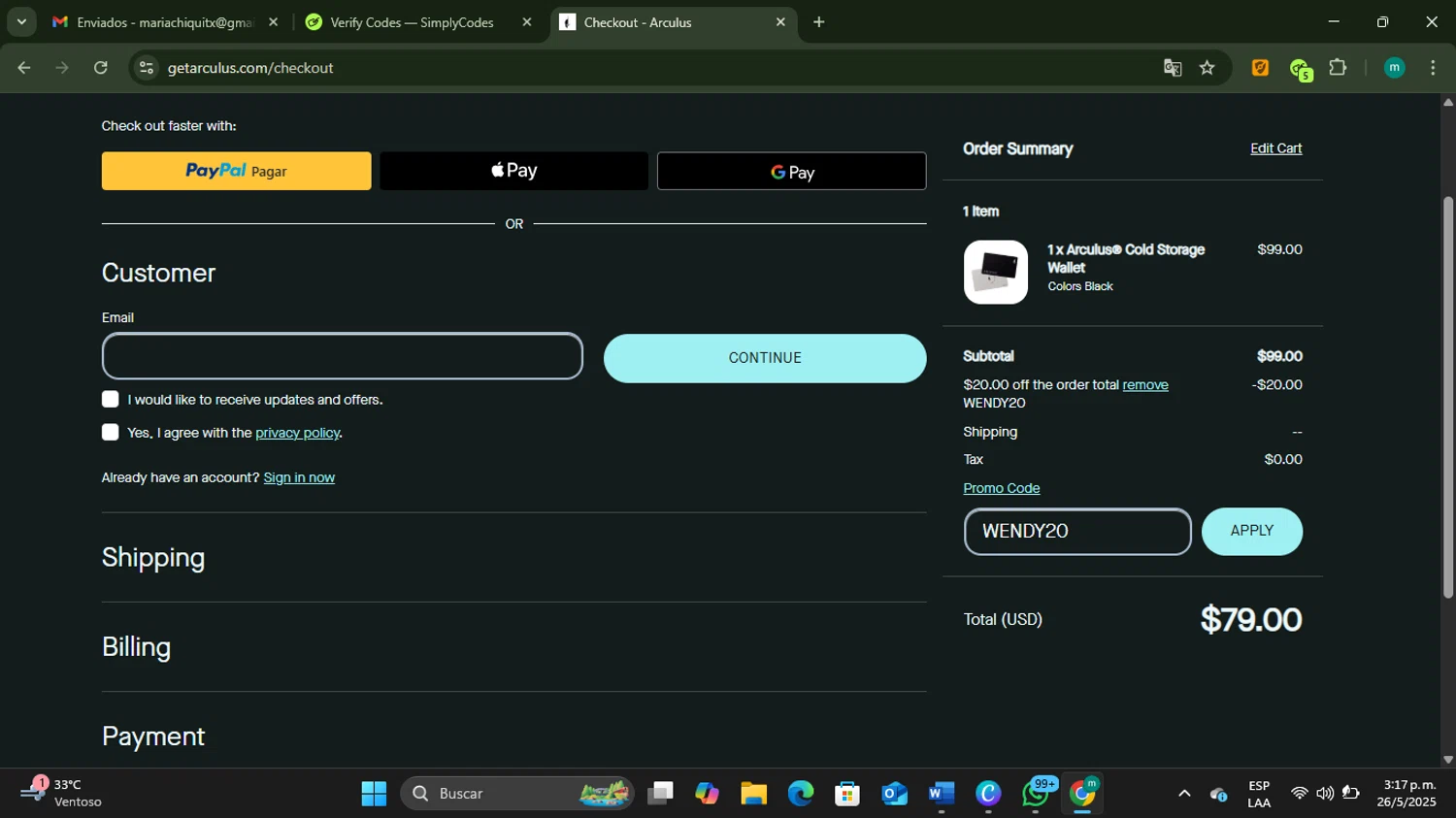Open Microsoft Edge from taskbar

pyautogui.click(x=801, y=794)
